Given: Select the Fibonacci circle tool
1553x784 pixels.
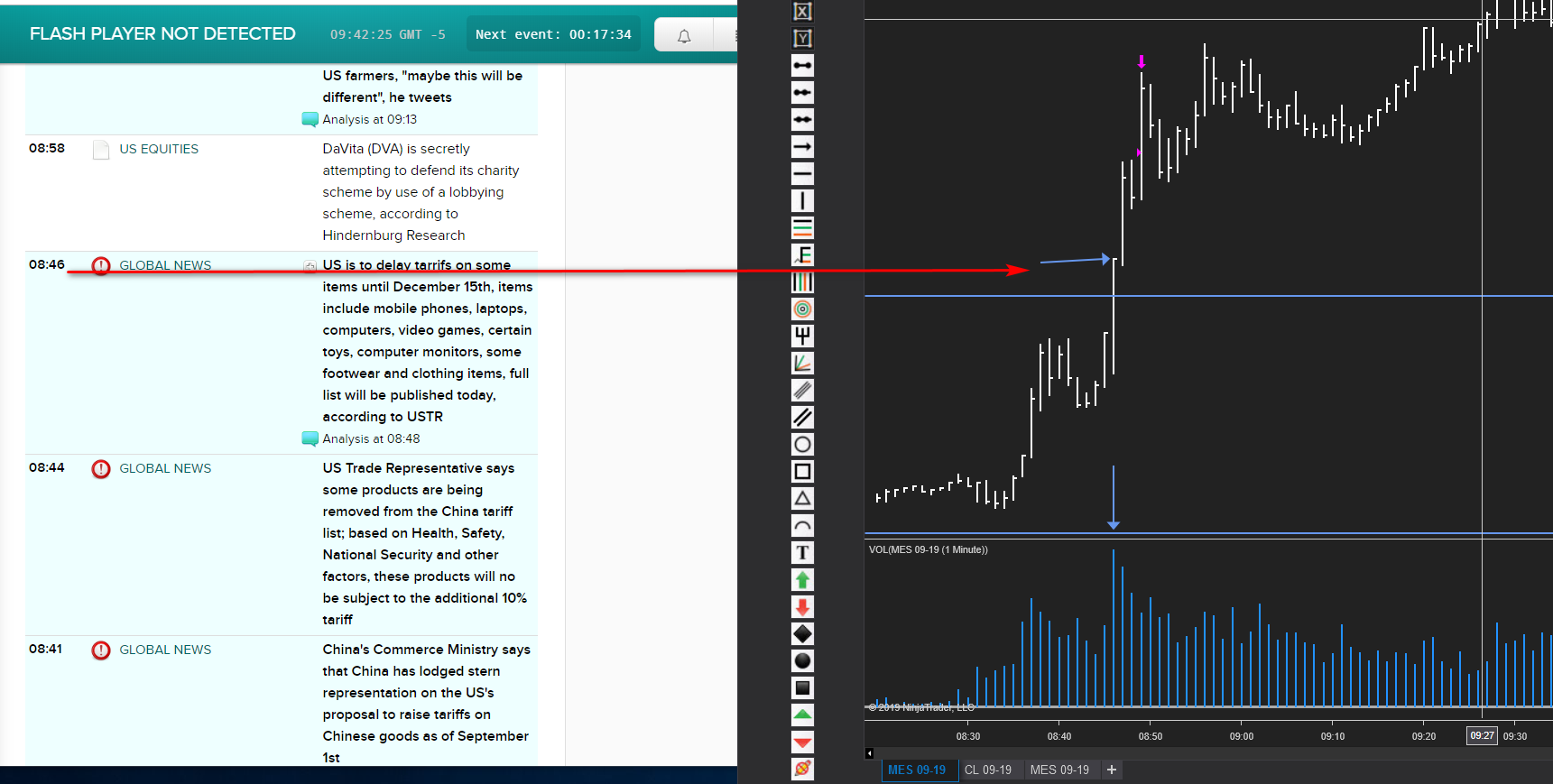Looking at the screenshot, I should tap(802, 309).
